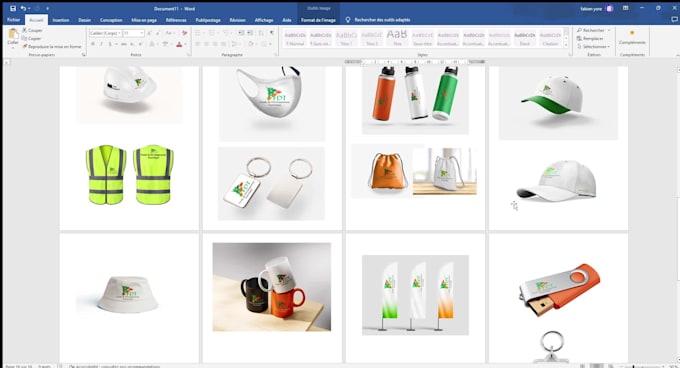The height and width of the screenshot is (368, 680).
Task: Open the Fichier menu
Action: (x=13, y=20)
